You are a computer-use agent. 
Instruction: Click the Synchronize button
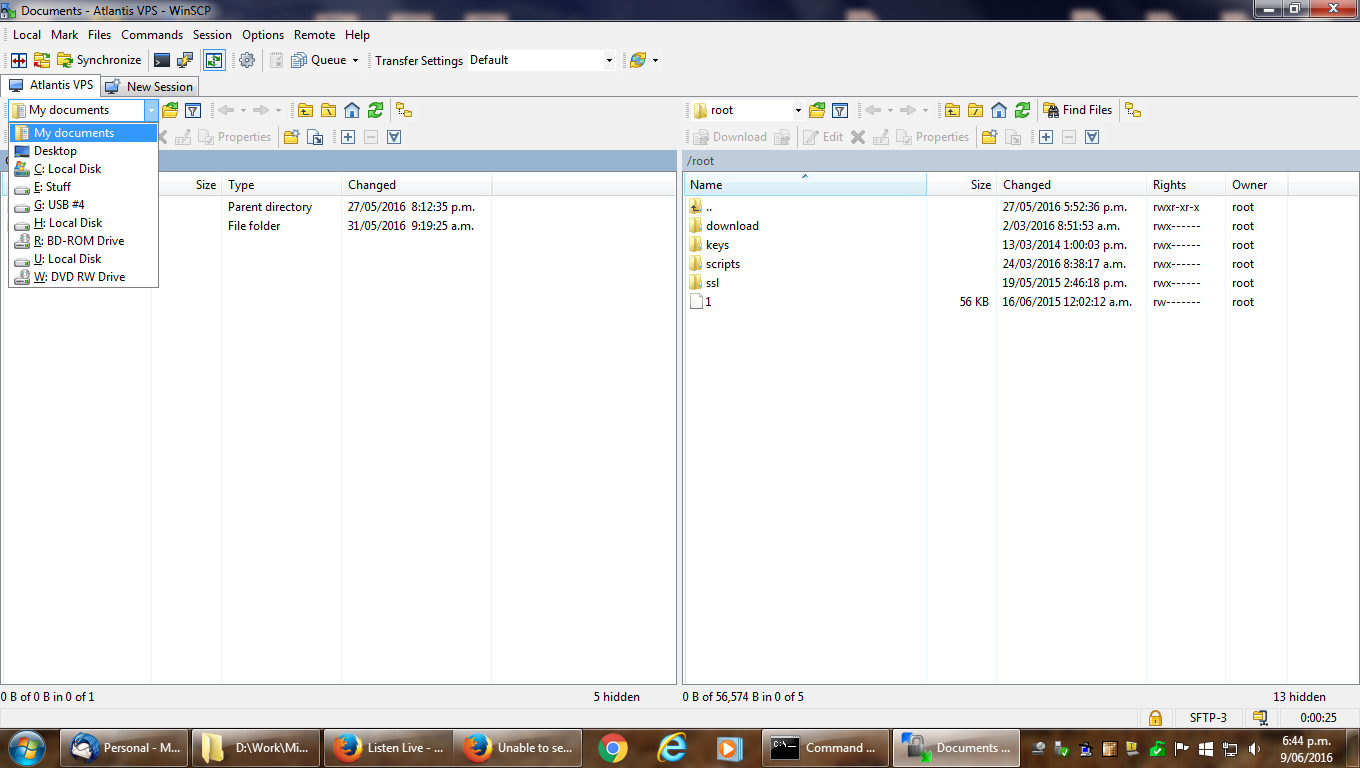click(98, 60)
